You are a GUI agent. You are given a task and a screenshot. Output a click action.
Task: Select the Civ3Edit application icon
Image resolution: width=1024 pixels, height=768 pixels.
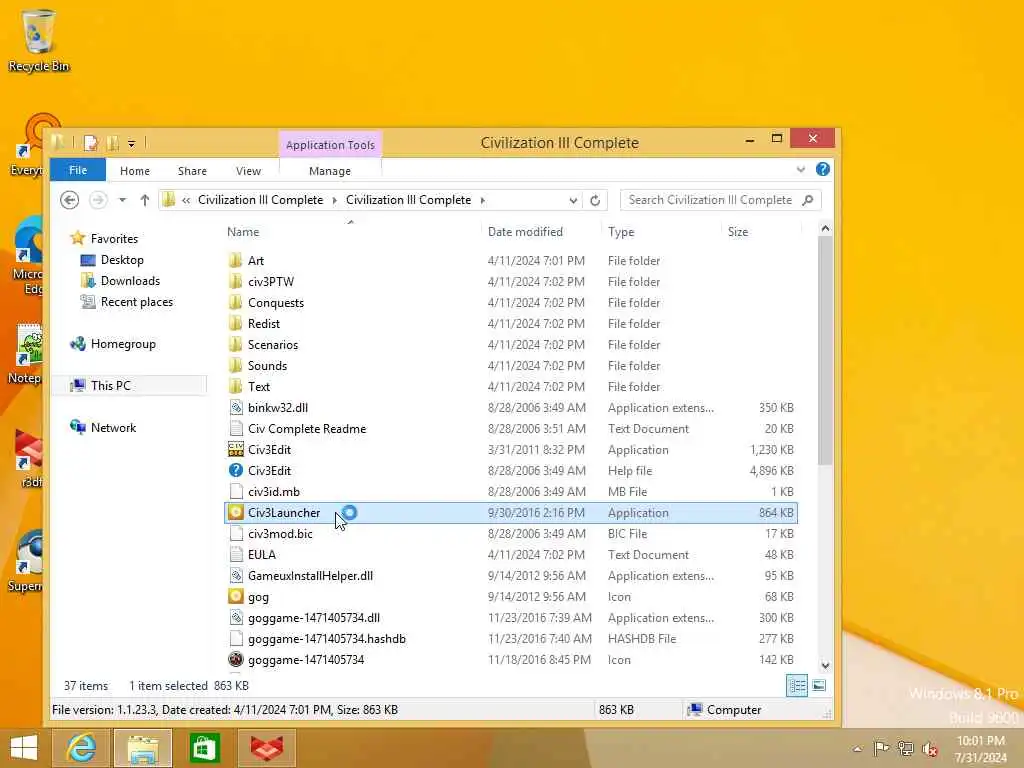pos(236,450)
